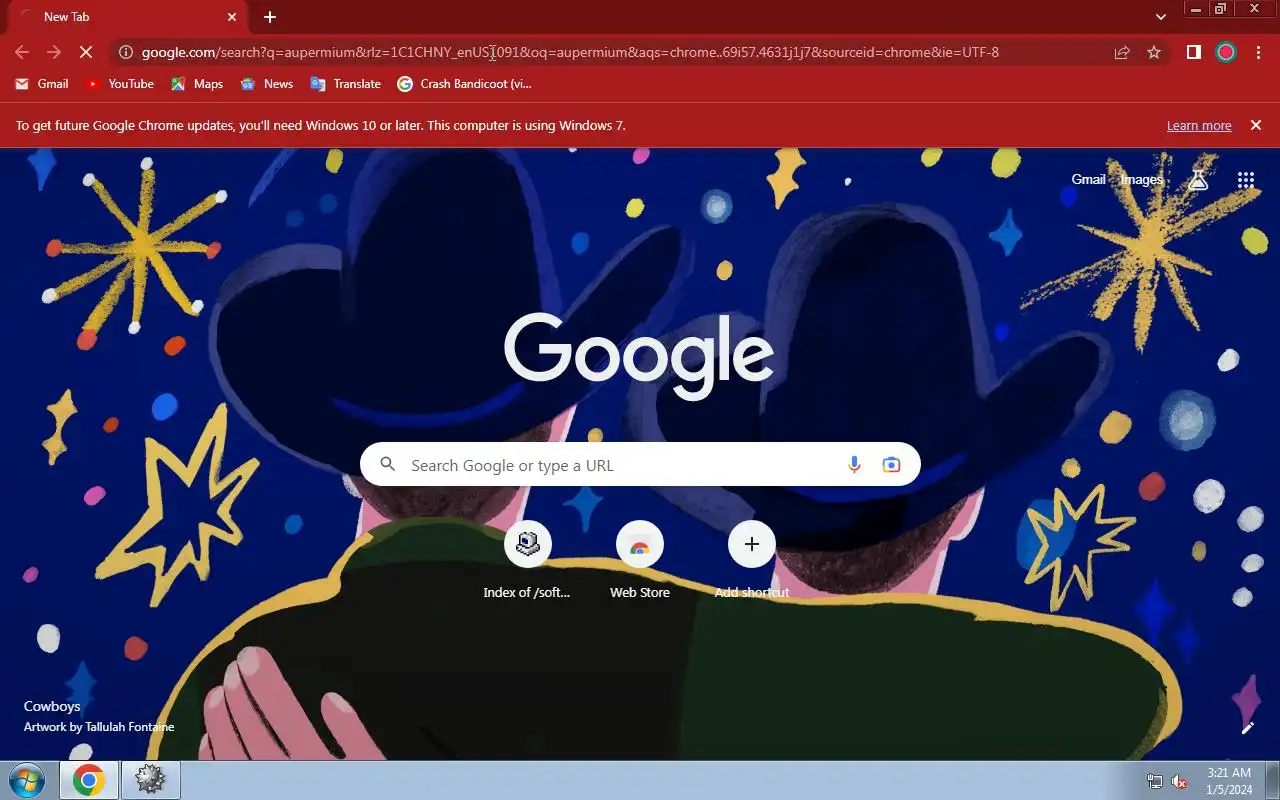1280x800 pixels.
Task: Open the Chrome profile avatar
Action: pyautogui.click(x=1226, y=52)
